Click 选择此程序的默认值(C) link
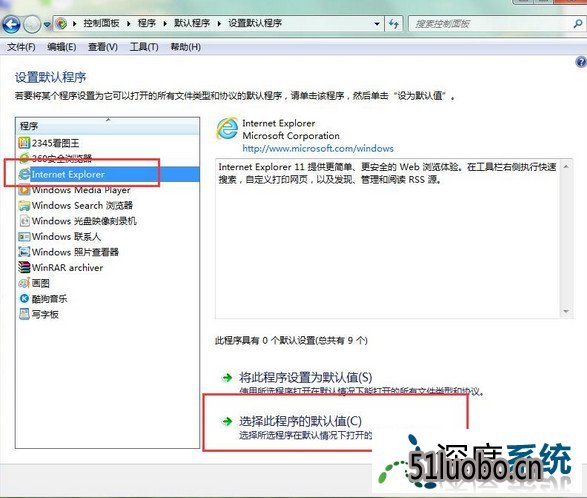Screen dimensions: 587x498 click(300, 421)
